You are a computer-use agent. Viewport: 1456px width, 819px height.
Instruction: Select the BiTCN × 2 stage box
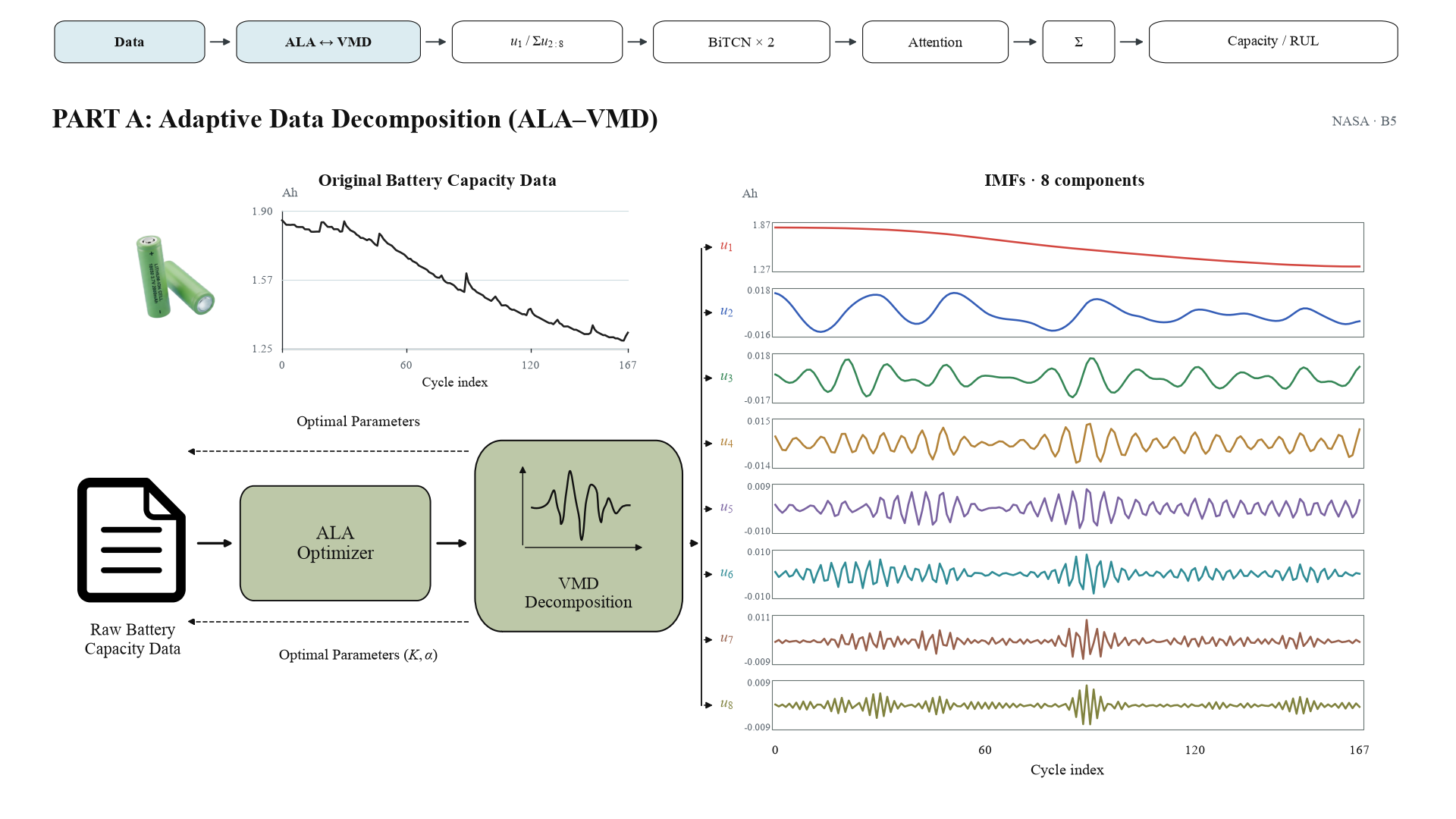click(741, 42)
